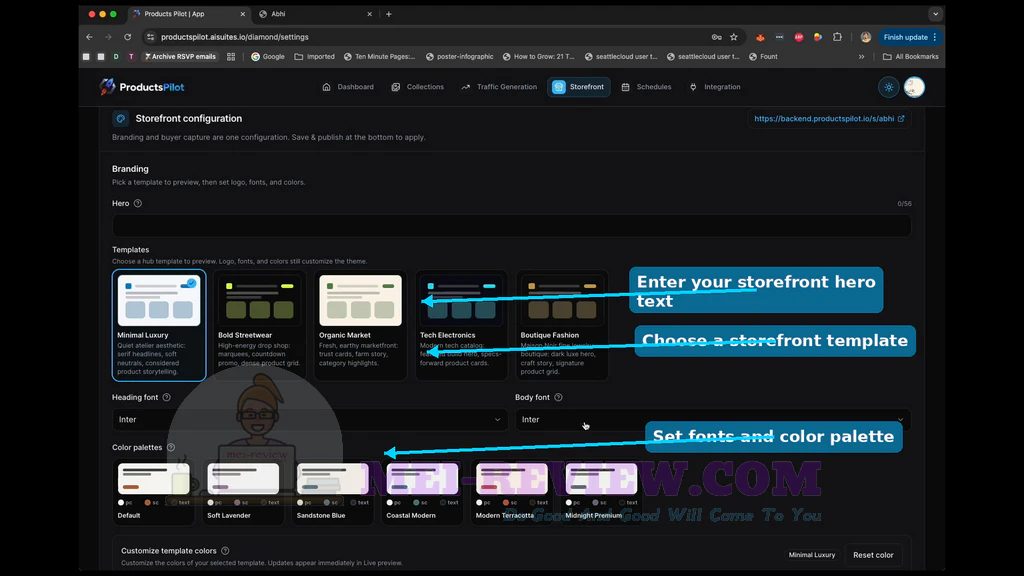Click the Reset color button
The width and height of the screenshot is (1024, 576).
[x=873, y=555]
